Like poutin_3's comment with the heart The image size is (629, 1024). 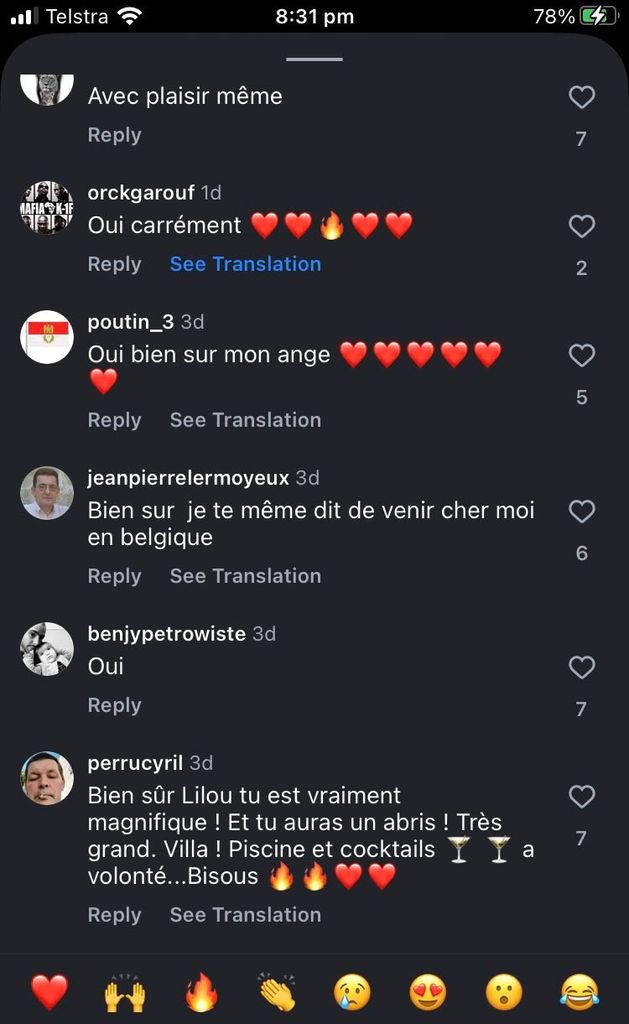(582, 355)
